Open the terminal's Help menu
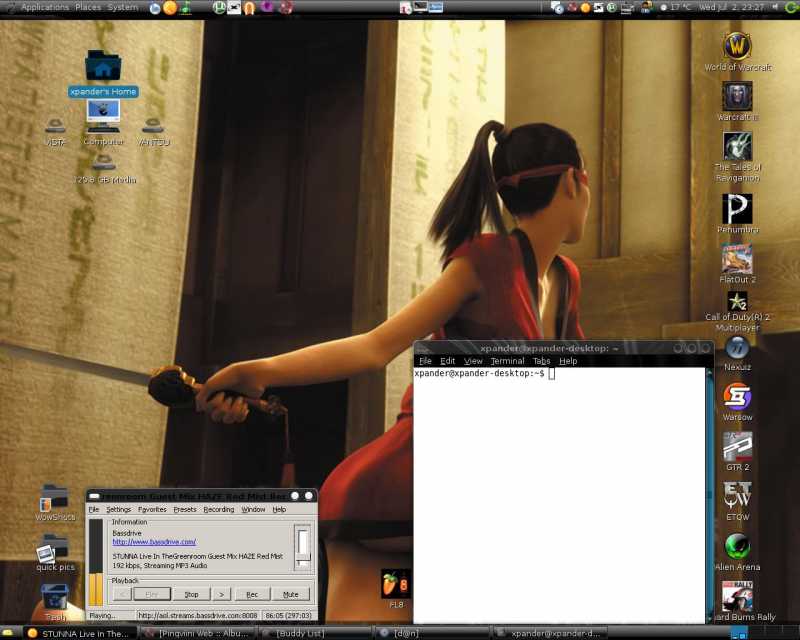Viewport: 800px width, 640px height. (568, 361)
